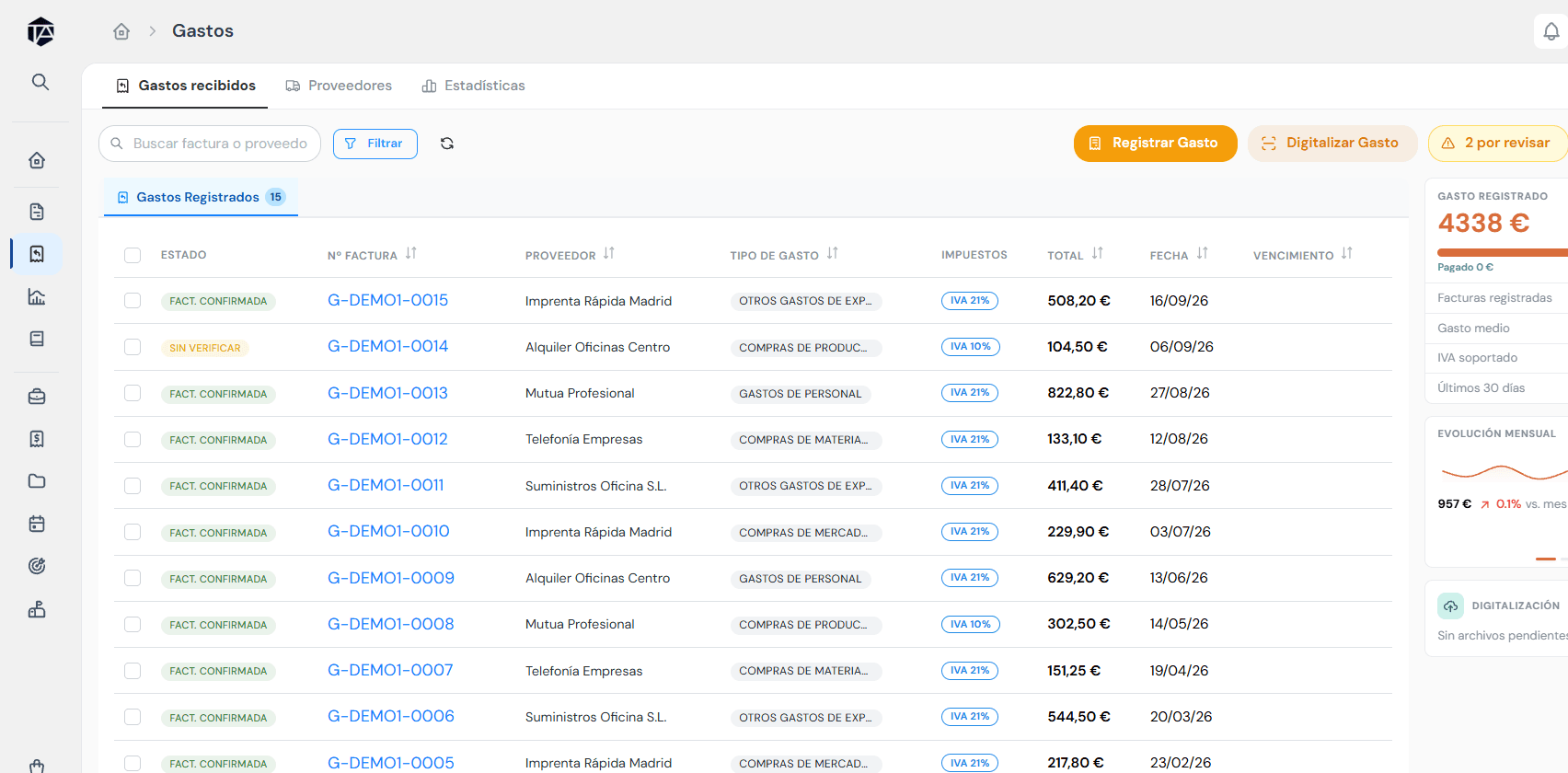
Task: Sort by Total column
Action: [x=1098, y=253]
